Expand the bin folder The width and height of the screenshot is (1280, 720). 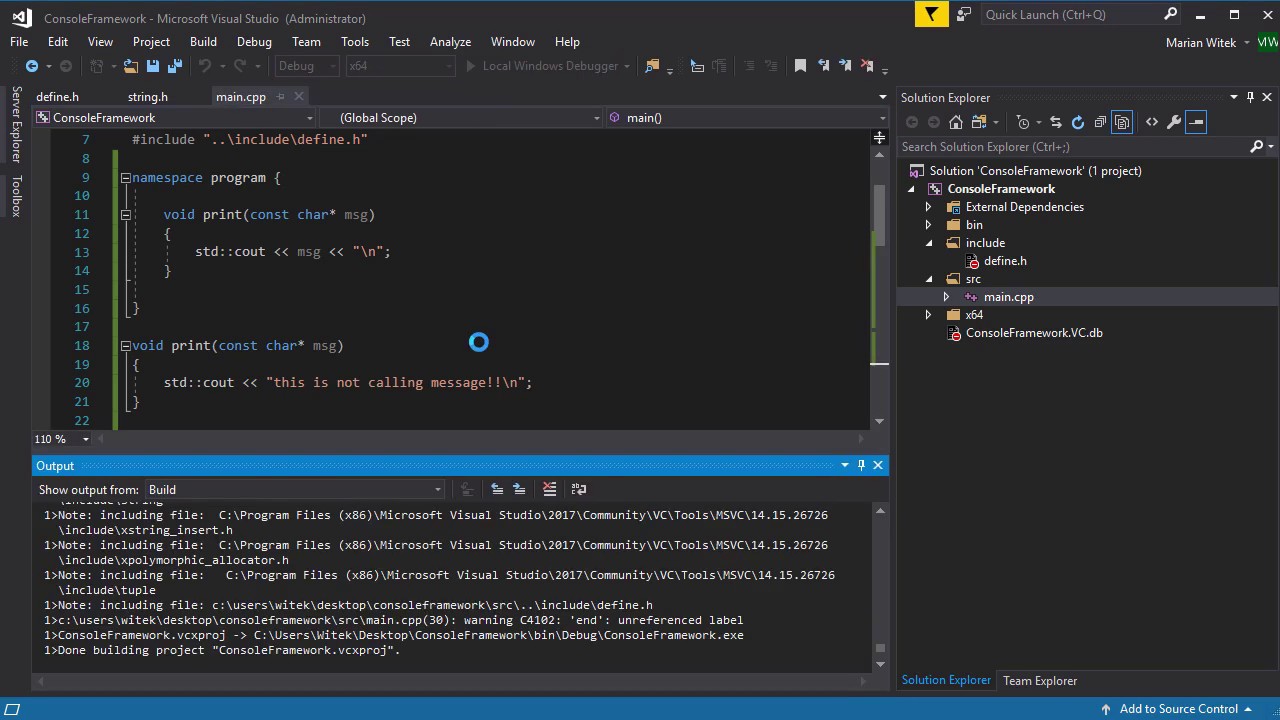tap(928, 225)
